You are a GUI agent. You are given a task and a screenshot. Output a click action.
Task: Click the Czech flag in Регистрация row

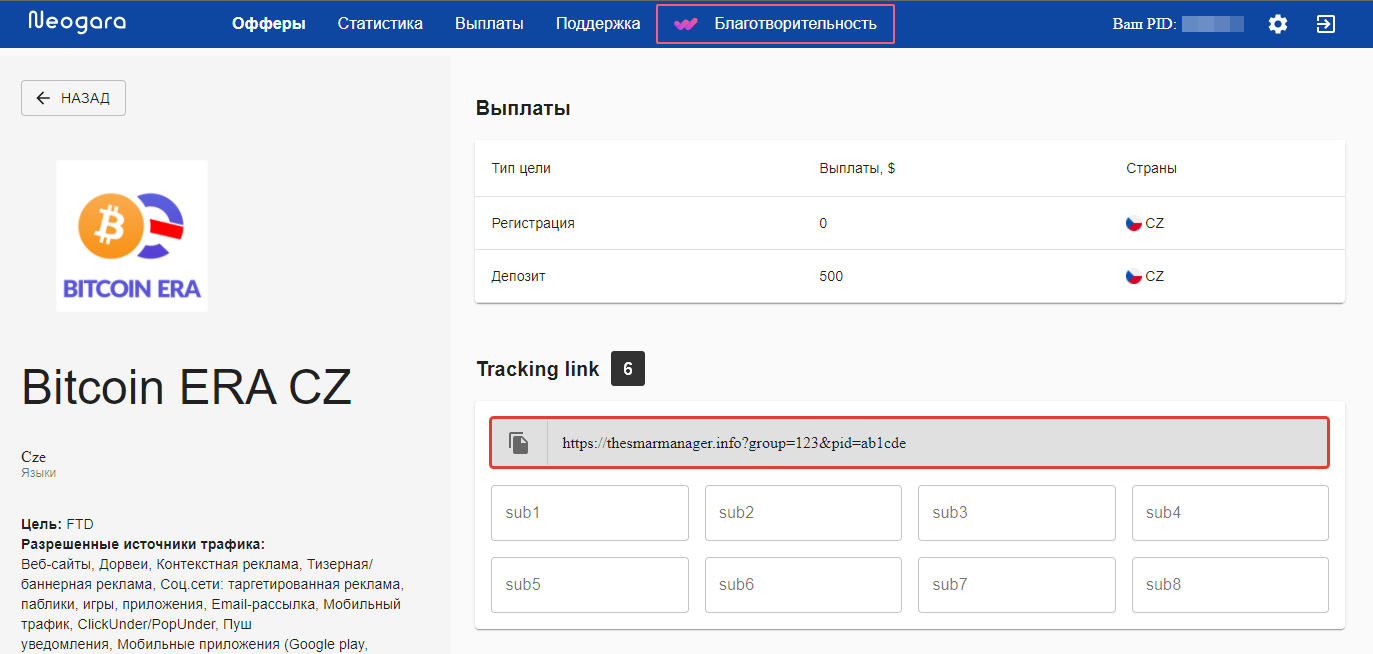(x=1134, y=223)
